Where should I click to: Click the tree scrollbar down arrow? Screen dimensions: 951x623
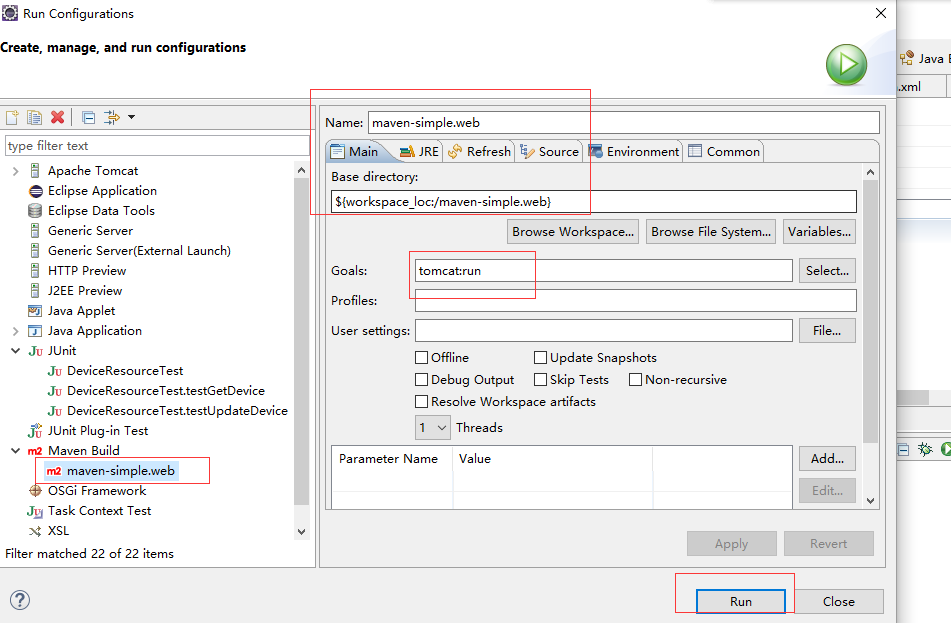301,531
